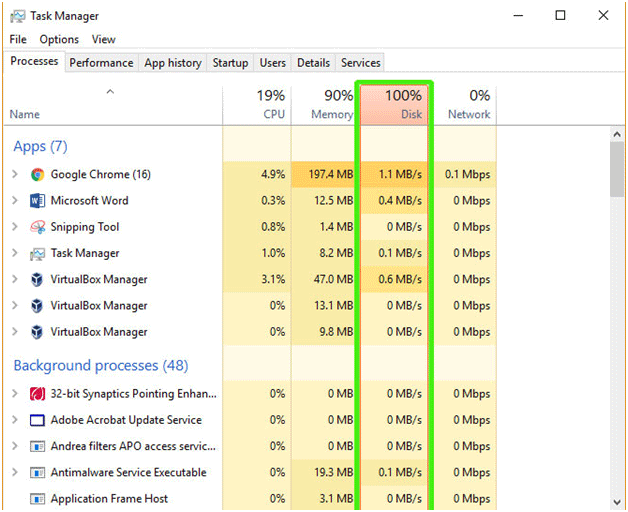The width and height of the screenshot is (628, 512).
Task: Click the 0.6 MB/s disk cell
Action: pyautogui.click(x=394, y=280)
